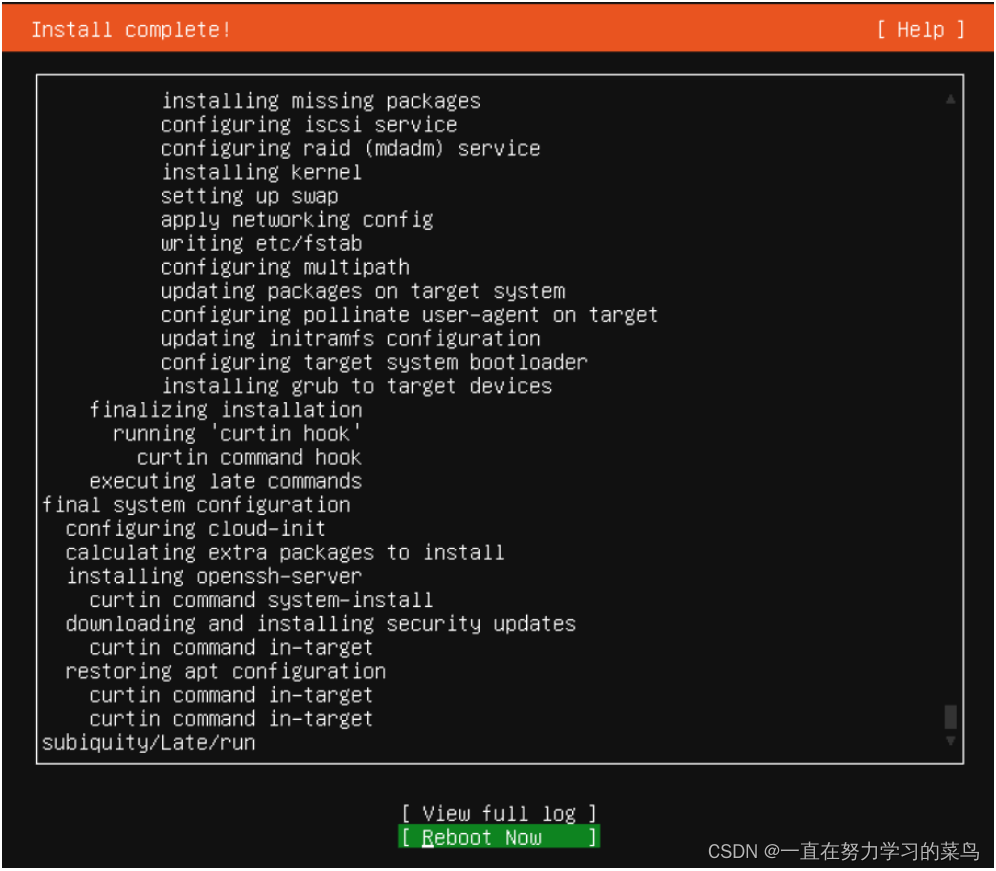Image resolution: width=996 pixels, height=871 pixels.
Task: Select 'curtin command system-install' log line
Action: pos(261,600)
